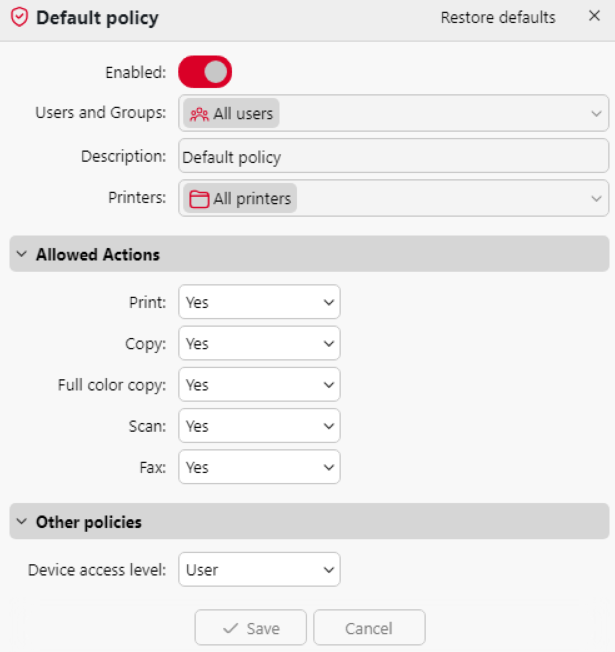Click the All users group icon
The image size is (615, 652).
pos(199,114)
